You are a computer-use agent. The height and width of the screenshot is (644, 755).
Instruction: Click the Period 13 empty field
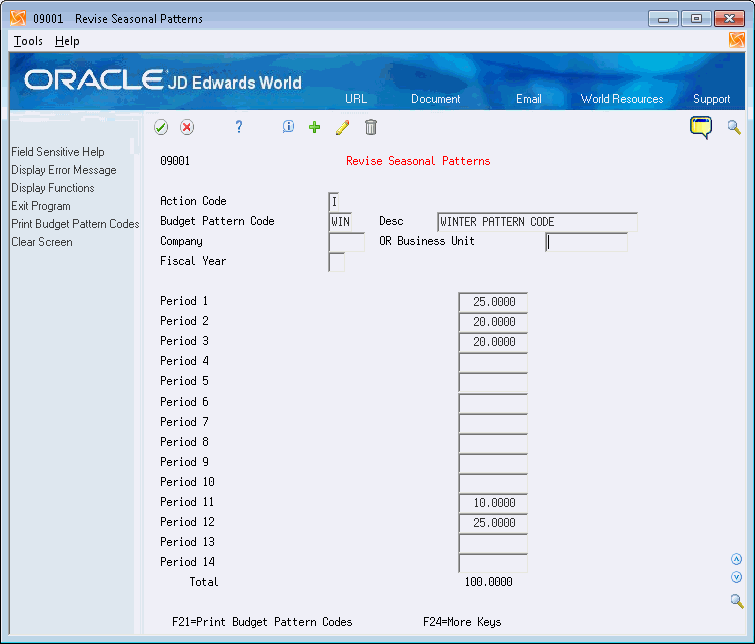click(x=493, y=543)
